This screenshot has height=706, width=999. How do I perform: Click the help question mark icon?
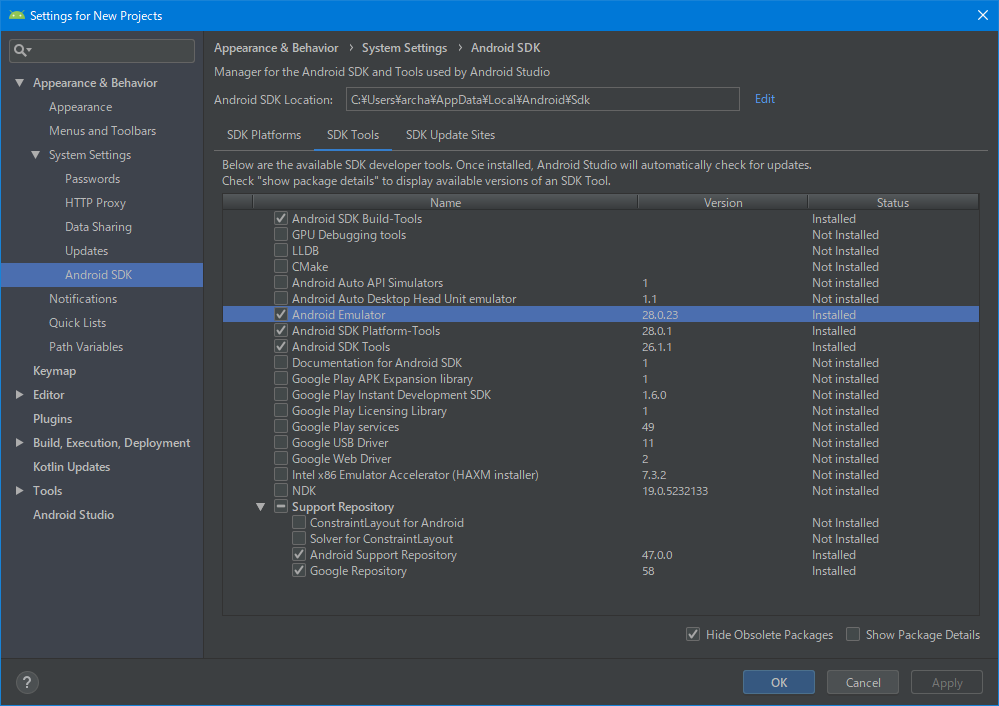[x=27, y=683]
